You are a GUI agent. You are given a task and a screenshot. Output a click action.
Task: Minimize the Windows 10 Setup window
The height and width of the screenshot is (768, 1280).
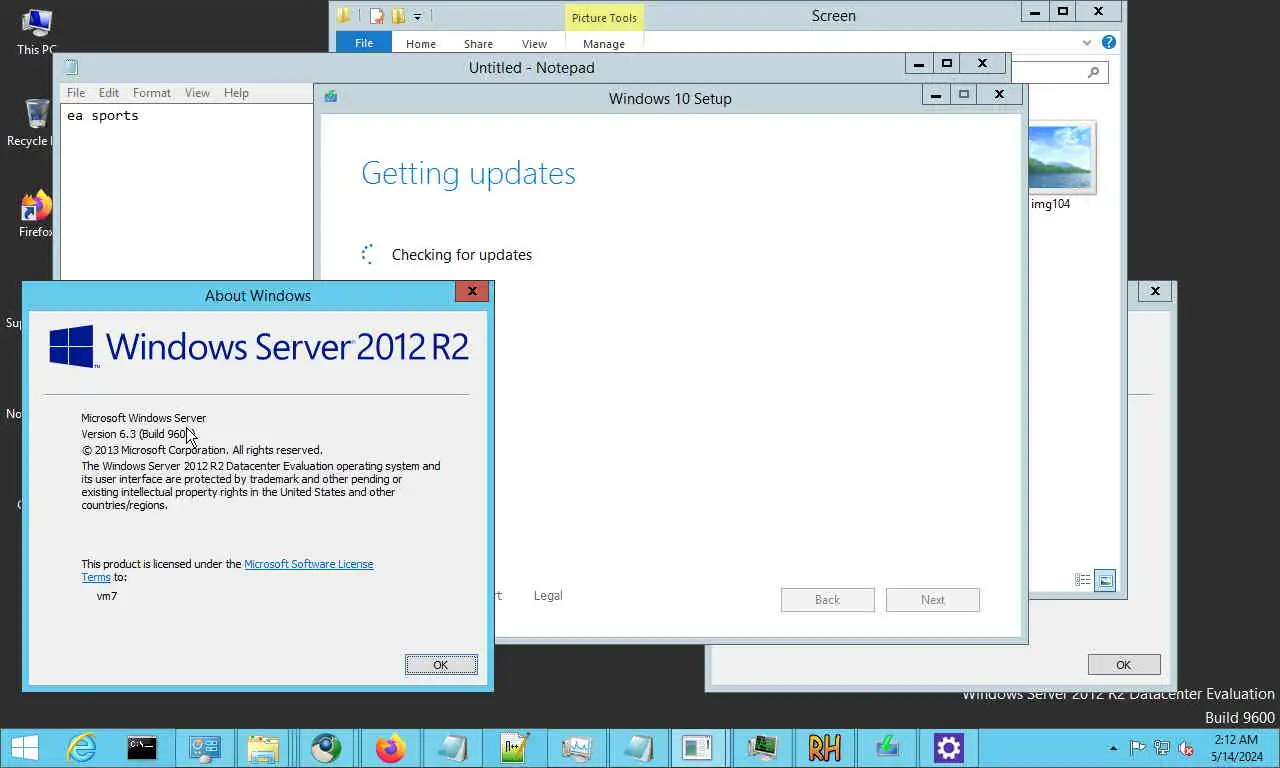click(x=935, y=95)
